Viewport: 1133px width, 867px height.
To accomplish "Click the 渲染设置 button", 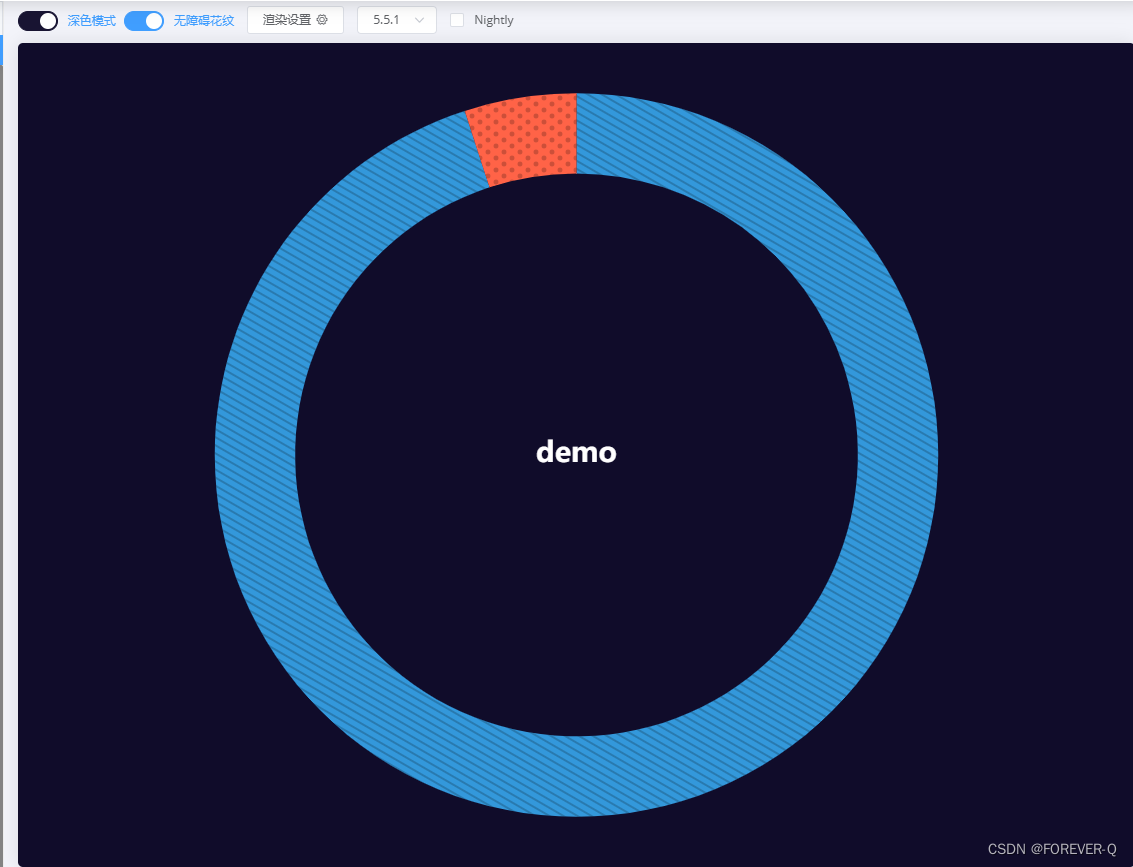I will pyautogui.click(x=295, y=19).
